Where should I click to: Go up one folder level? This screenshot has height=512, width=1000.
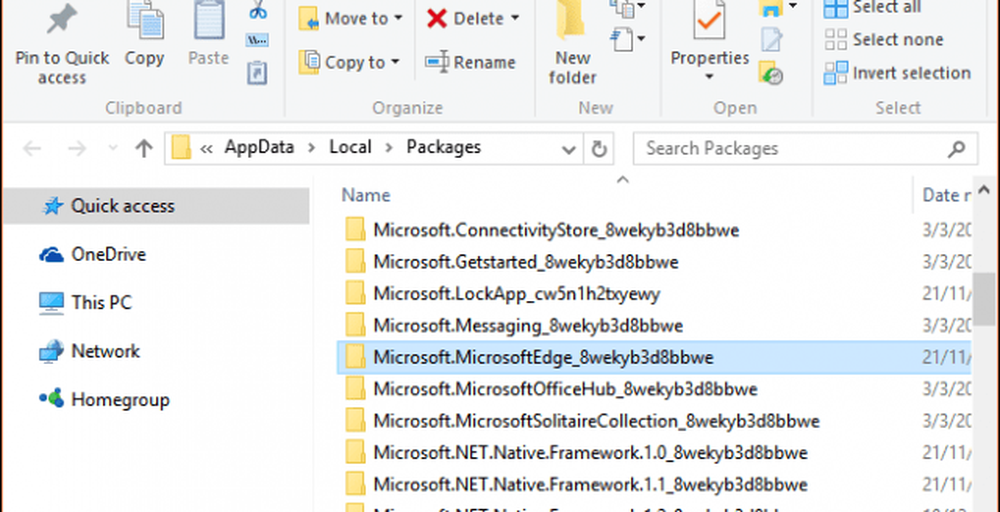tap(144, 149)
